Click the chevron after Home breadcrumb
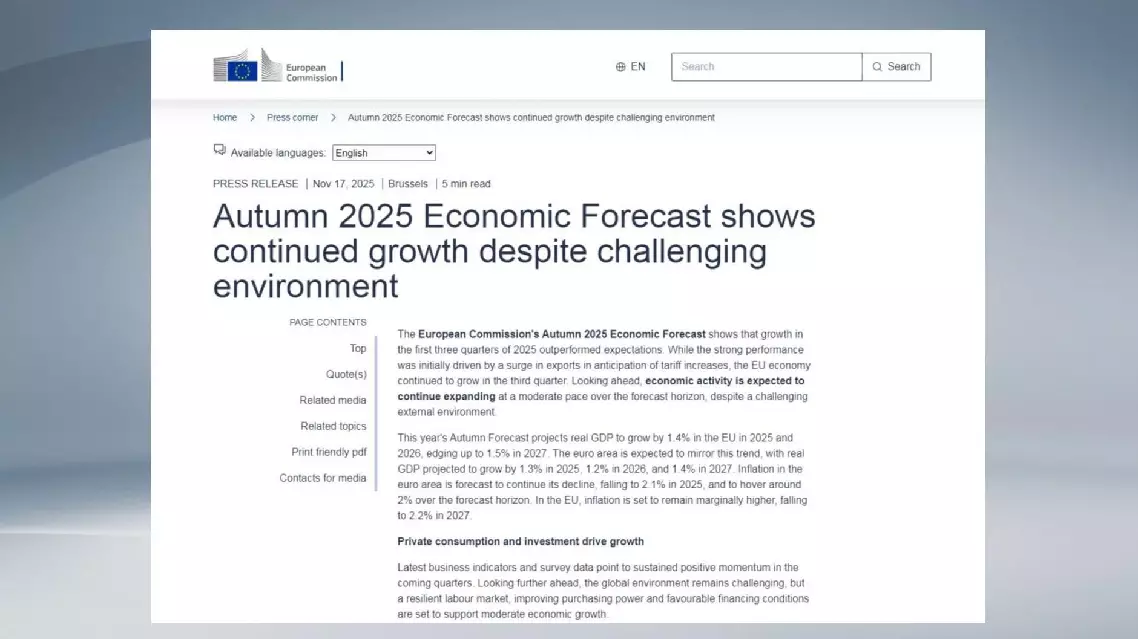 [252, 118]
